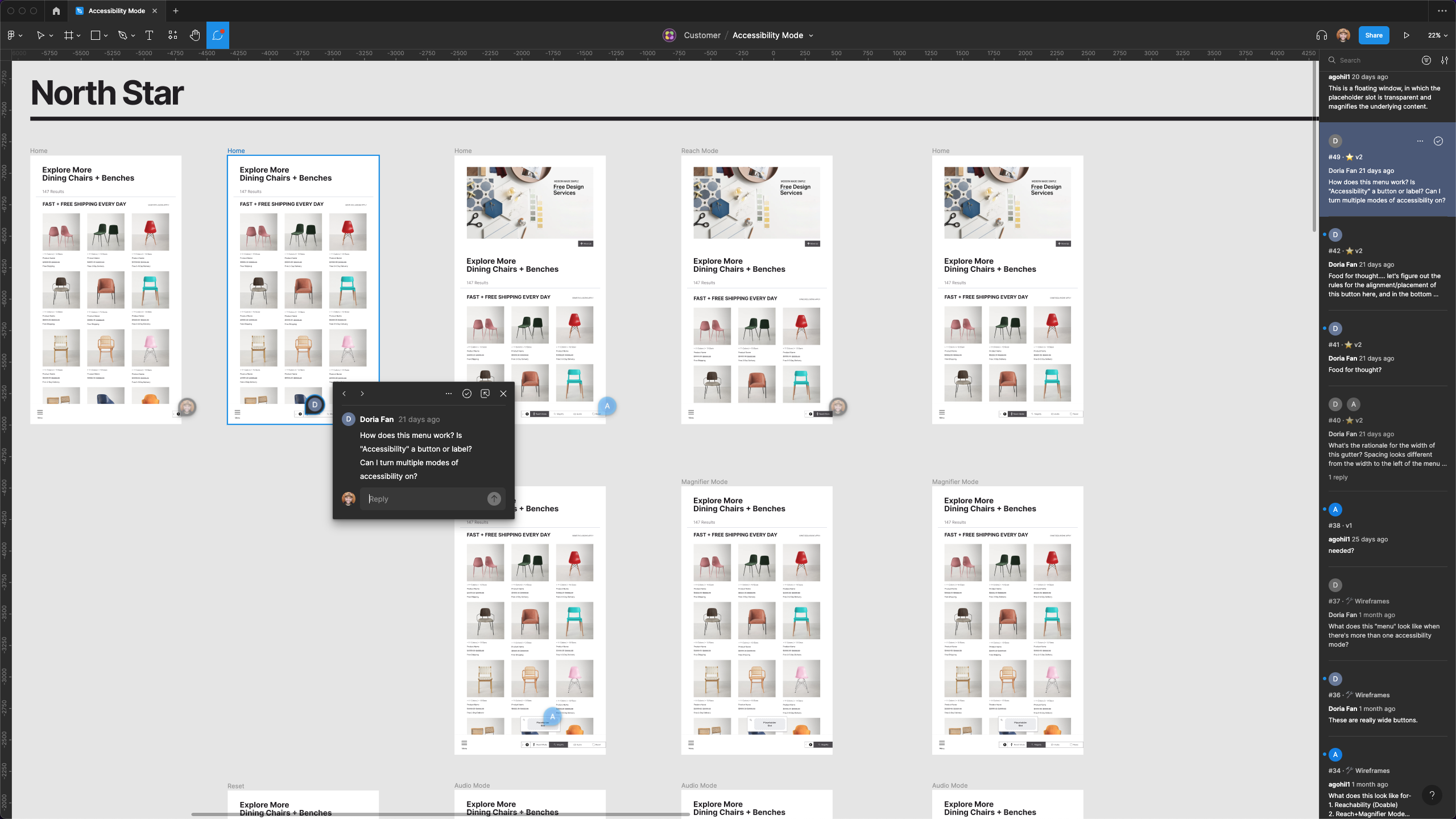Resolve the comment in popup
This screenshot has width=1456, height=819.
tap(467, 394)
